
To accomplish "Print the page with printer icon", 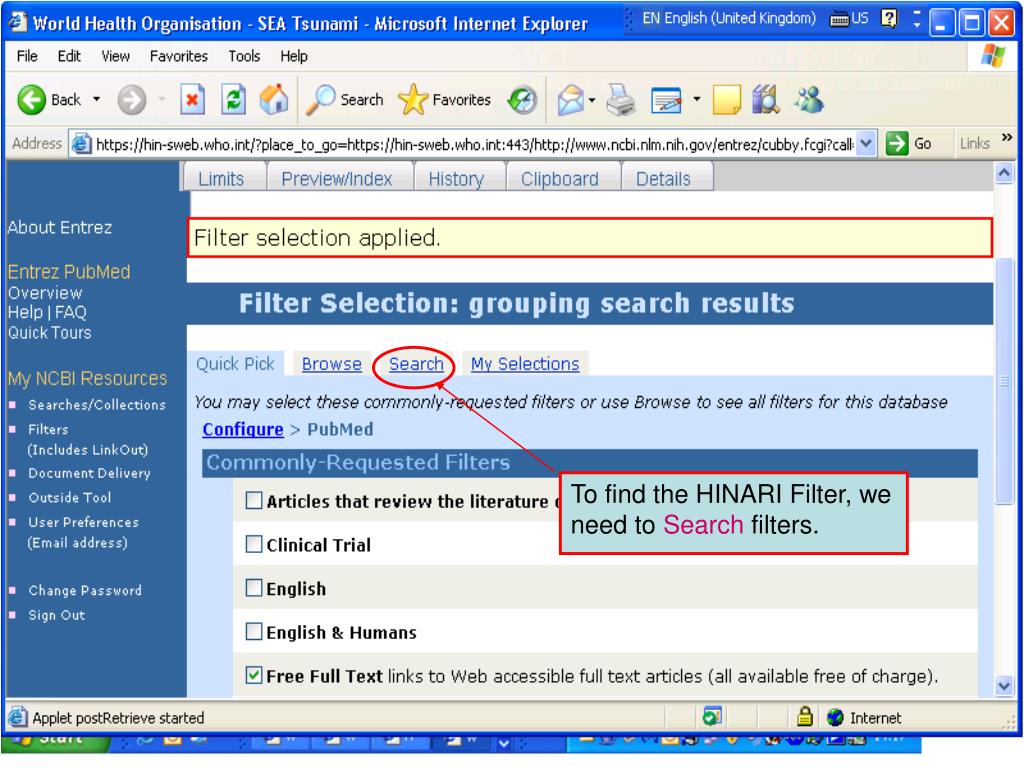I will [x=620, y=101].
